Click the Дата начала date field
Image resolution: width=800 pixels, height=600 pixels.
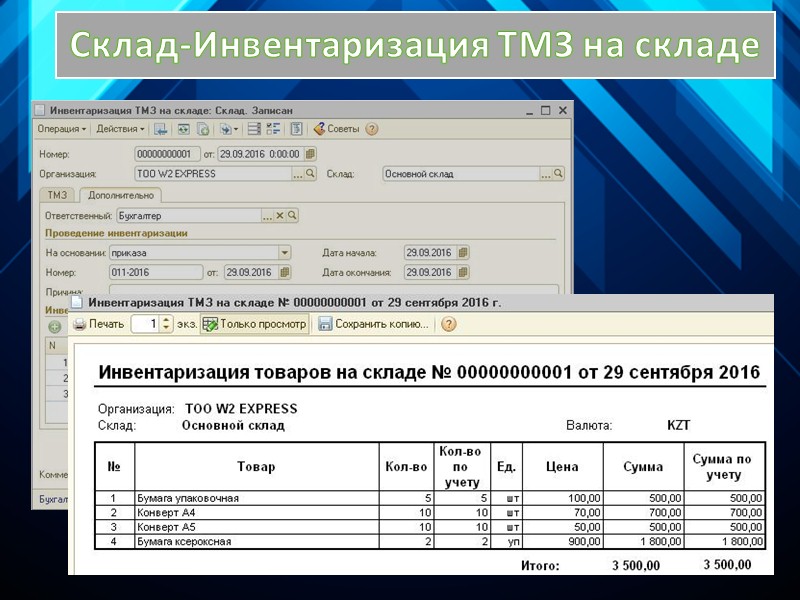(x=430, y=253)
